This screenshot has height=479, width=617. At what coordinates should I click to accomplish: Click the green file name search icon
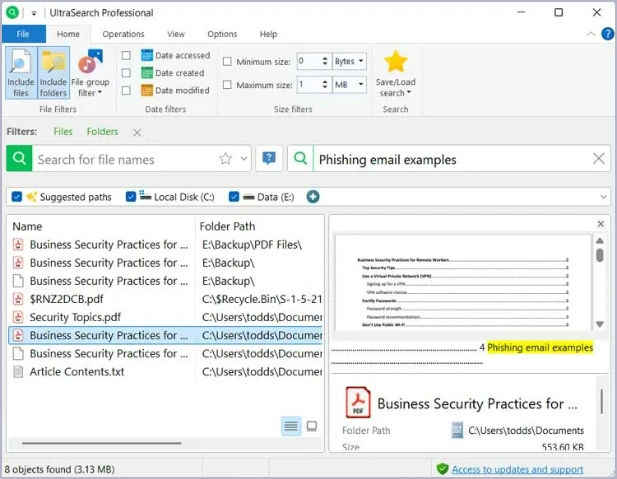(19, 158)
